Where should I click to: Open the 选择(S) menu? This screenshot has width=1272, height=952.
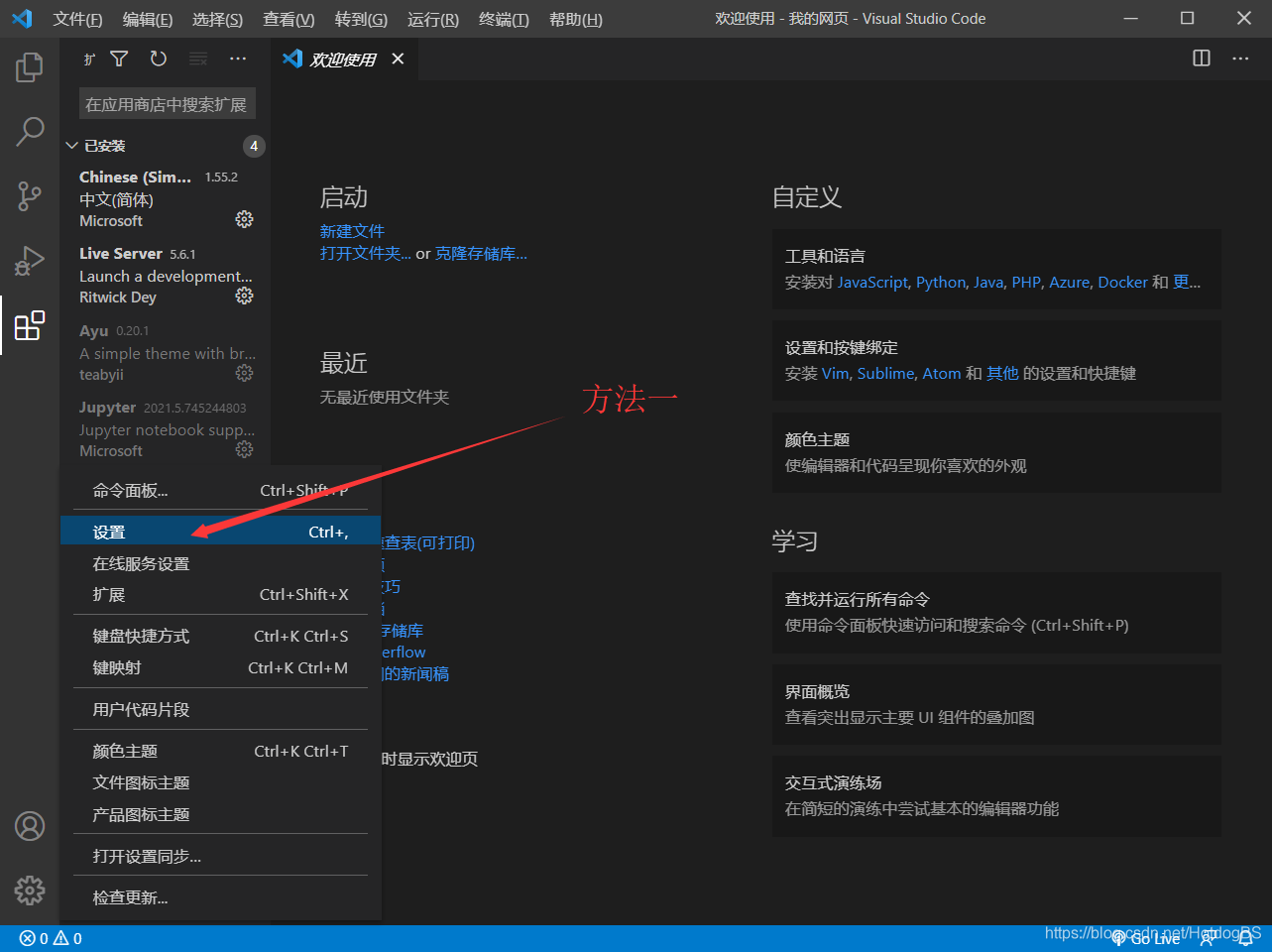click(x=217, y=19)
